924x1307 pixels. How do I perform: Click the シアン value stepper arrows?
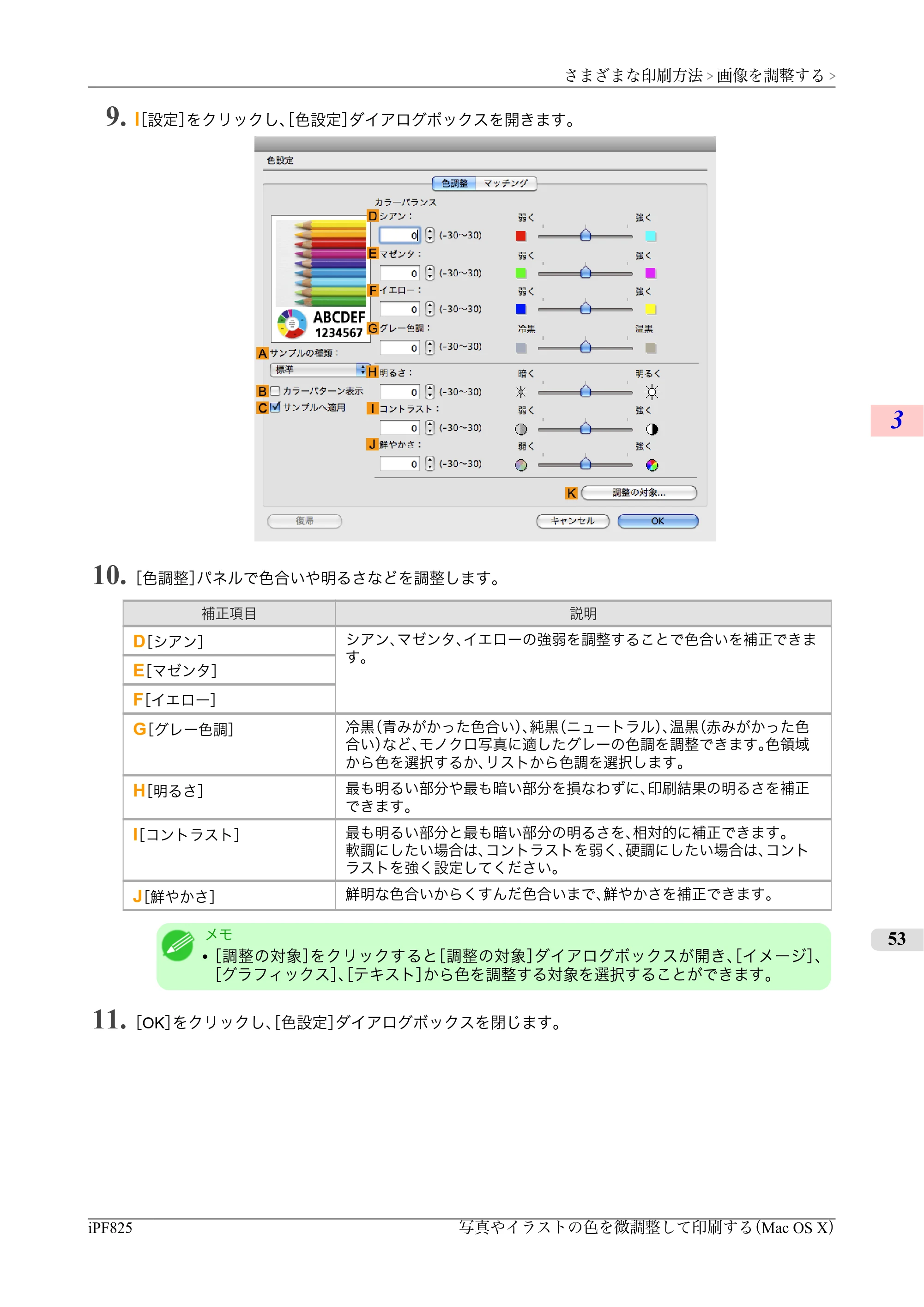(x=429, y=235)
